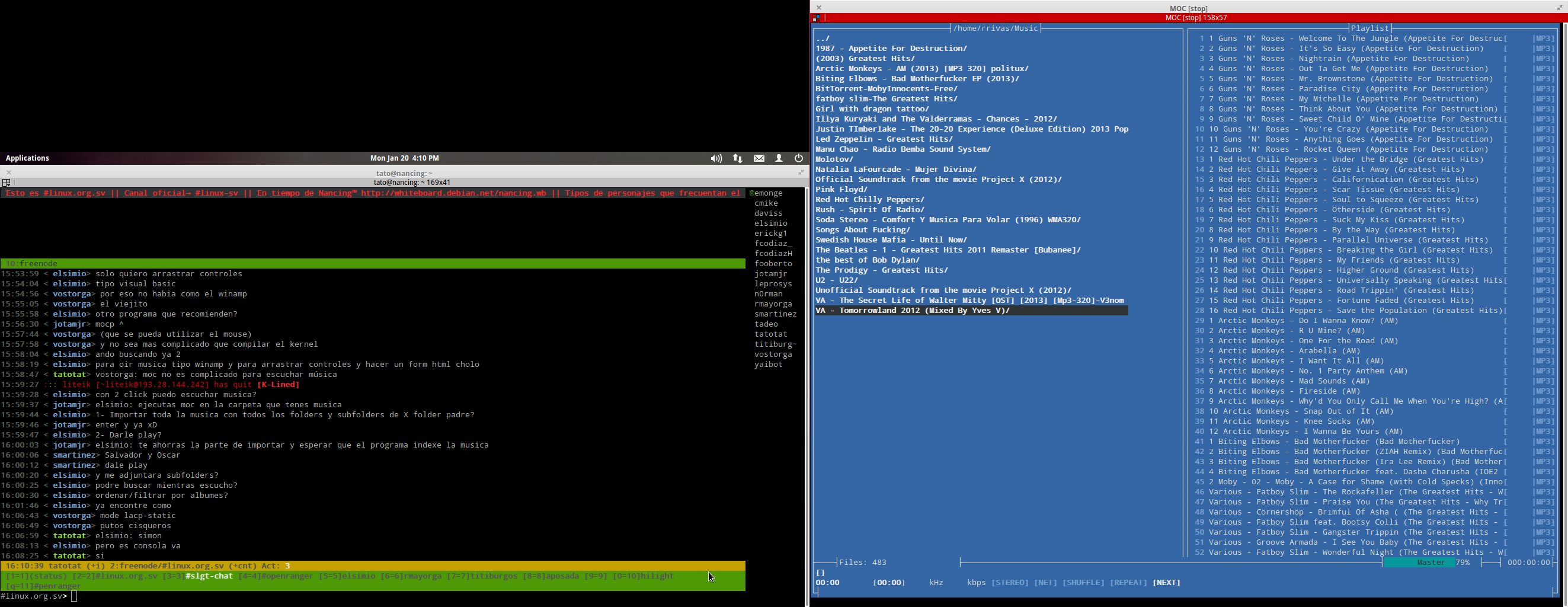1568x607 pixels.
Task: Select playlist track Do I Wanna Know?
Action: [1375, 321]
